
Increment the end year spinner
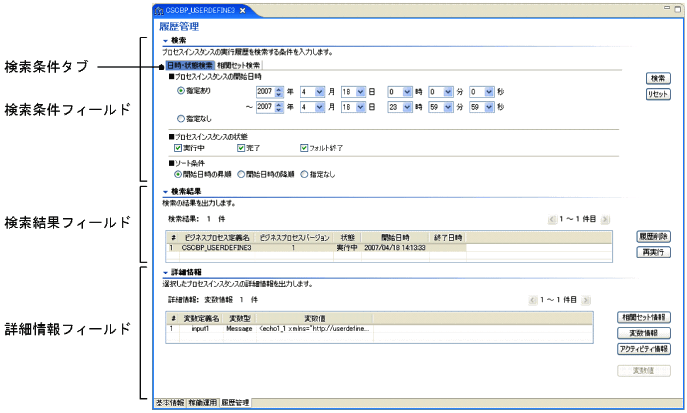tap(280, 105)
